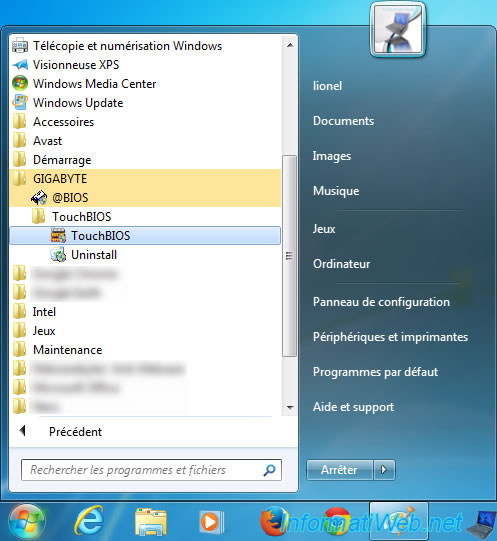Launch Windows Update from the list
The image size is (497, 541).
(145, 103)
